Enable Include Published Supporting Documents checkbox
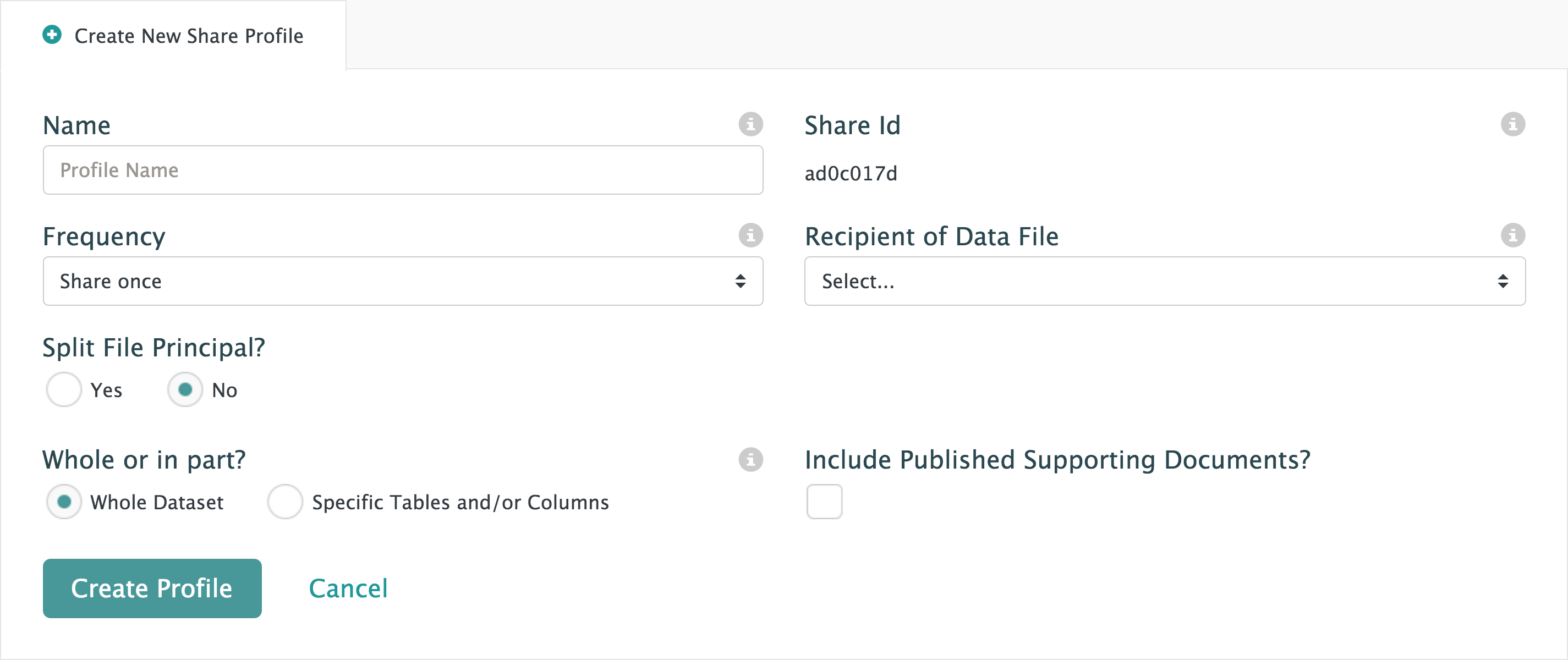Screen dimensions: 1568x660 pyautogui.click(x=824, y=502)
